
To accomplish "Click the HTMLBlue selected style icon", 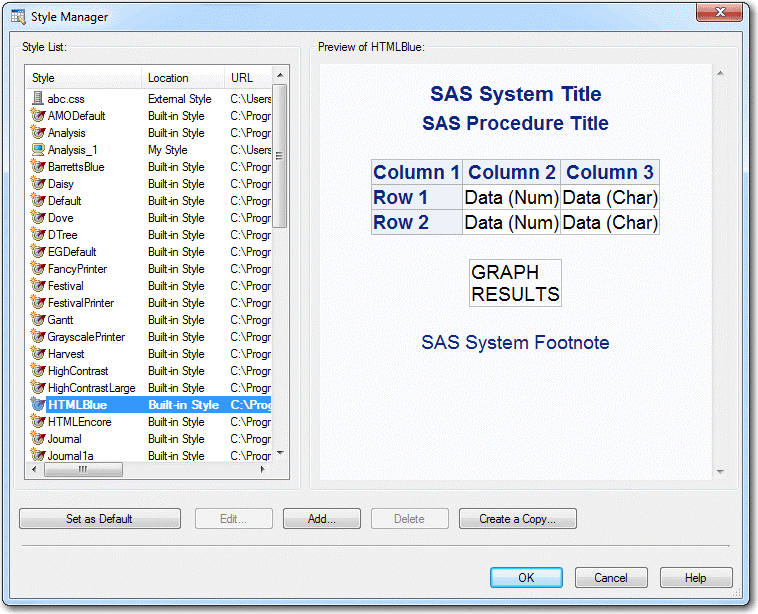I will point(38,405).
